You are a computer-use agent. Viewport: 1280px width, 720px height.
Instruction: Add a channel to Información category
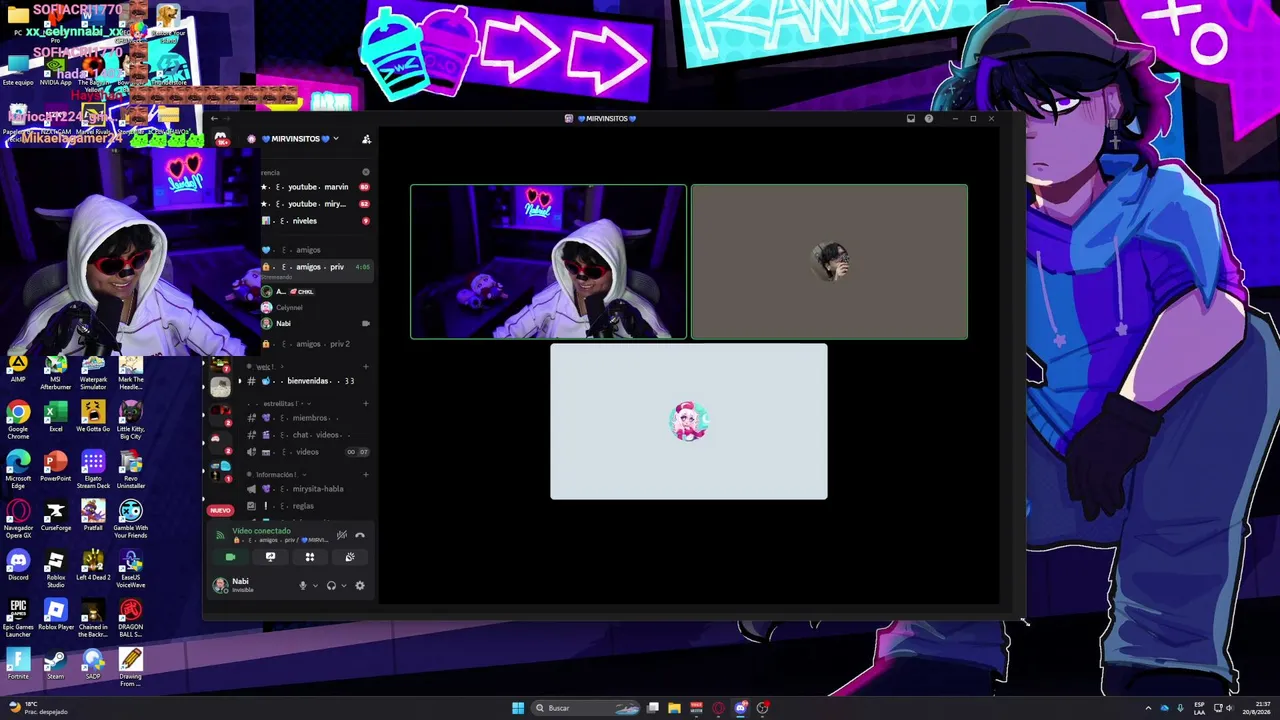pyautogui.click(x=366, y=475)
